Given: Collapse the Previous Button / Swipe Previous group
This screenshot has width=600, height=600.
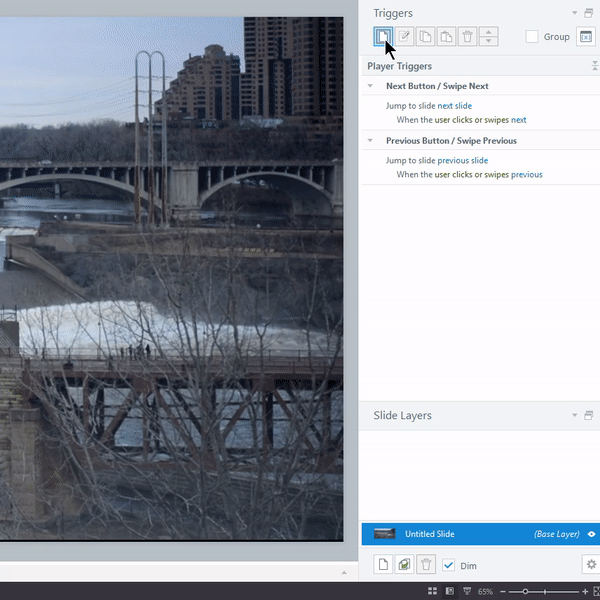Looking at the screenshot, I should (x=370, y=140).
